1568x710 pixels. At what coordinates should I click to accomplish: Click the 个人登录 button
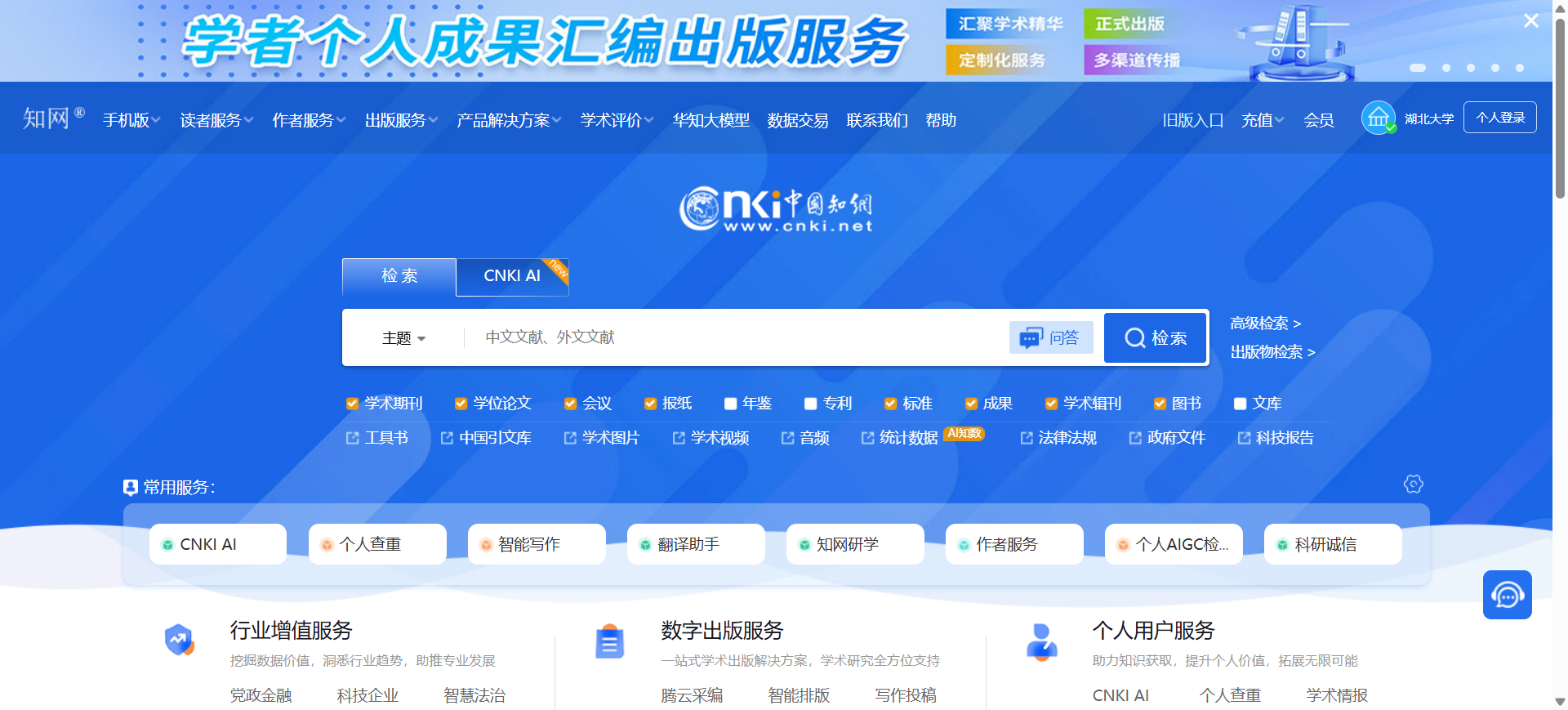coord(1499,118)
